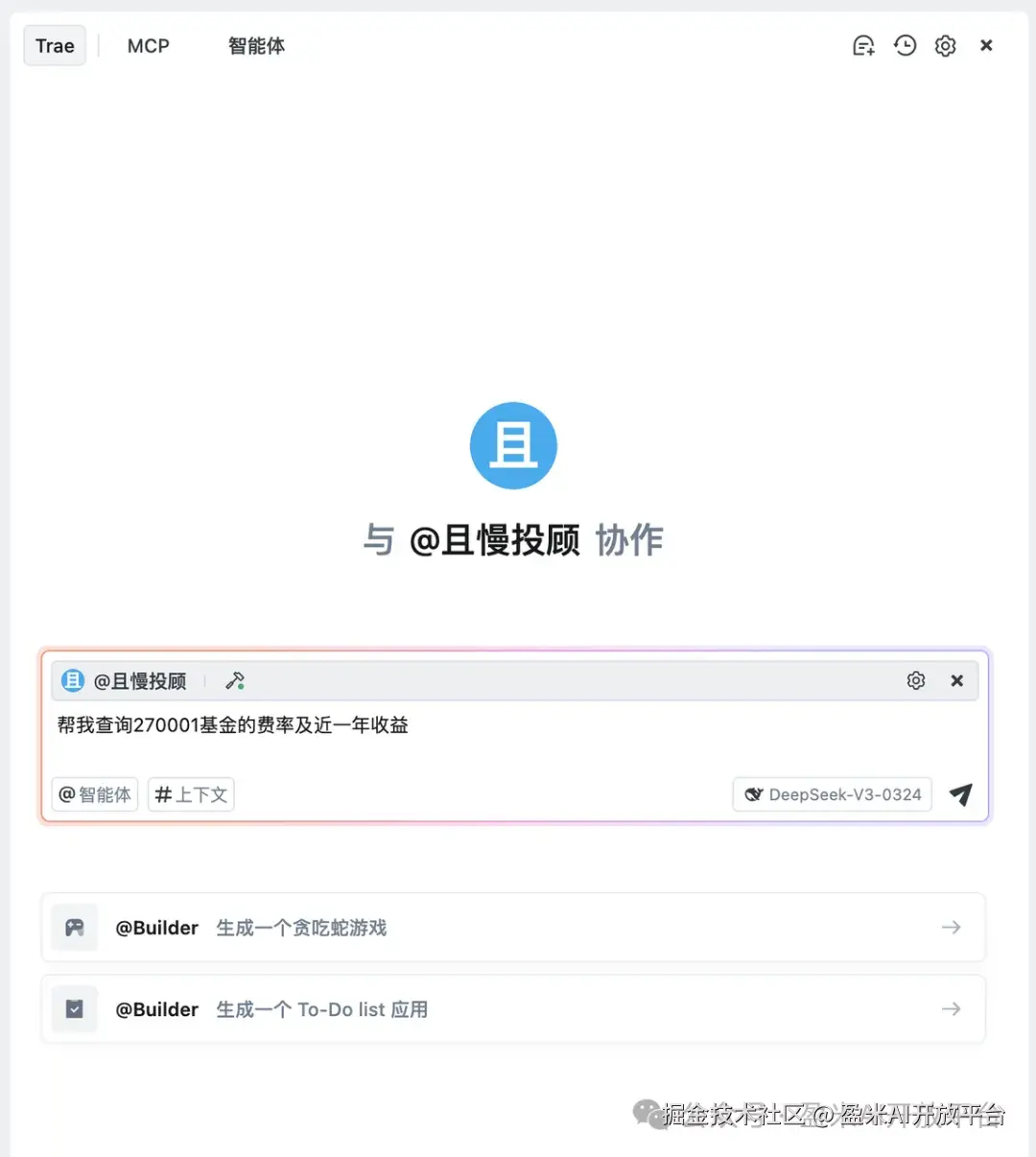The width and height of the screenshot is (1036, 1157).
Task: Open the 智能体 tab
Action: tap(256, 45)
